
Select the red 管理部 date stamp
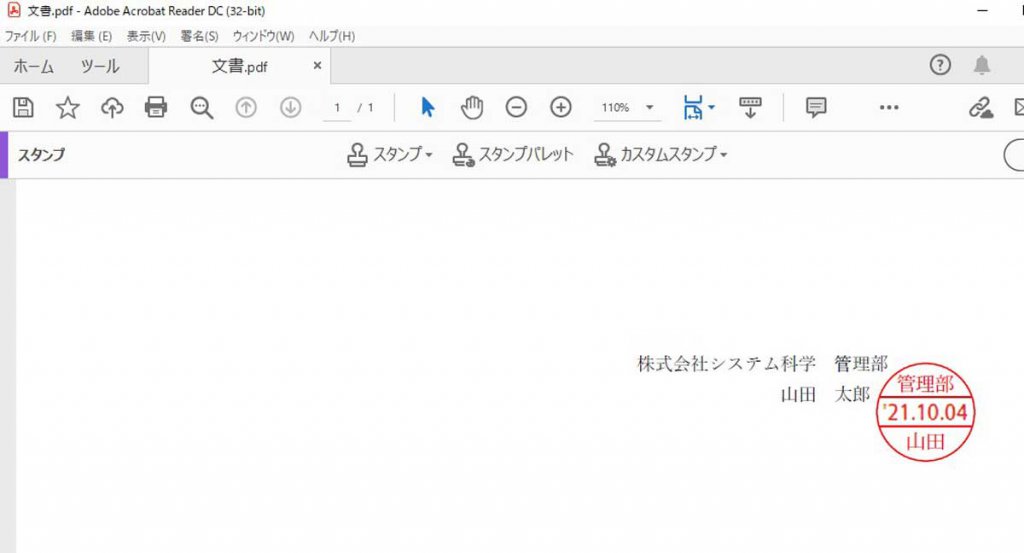(925, 412)
